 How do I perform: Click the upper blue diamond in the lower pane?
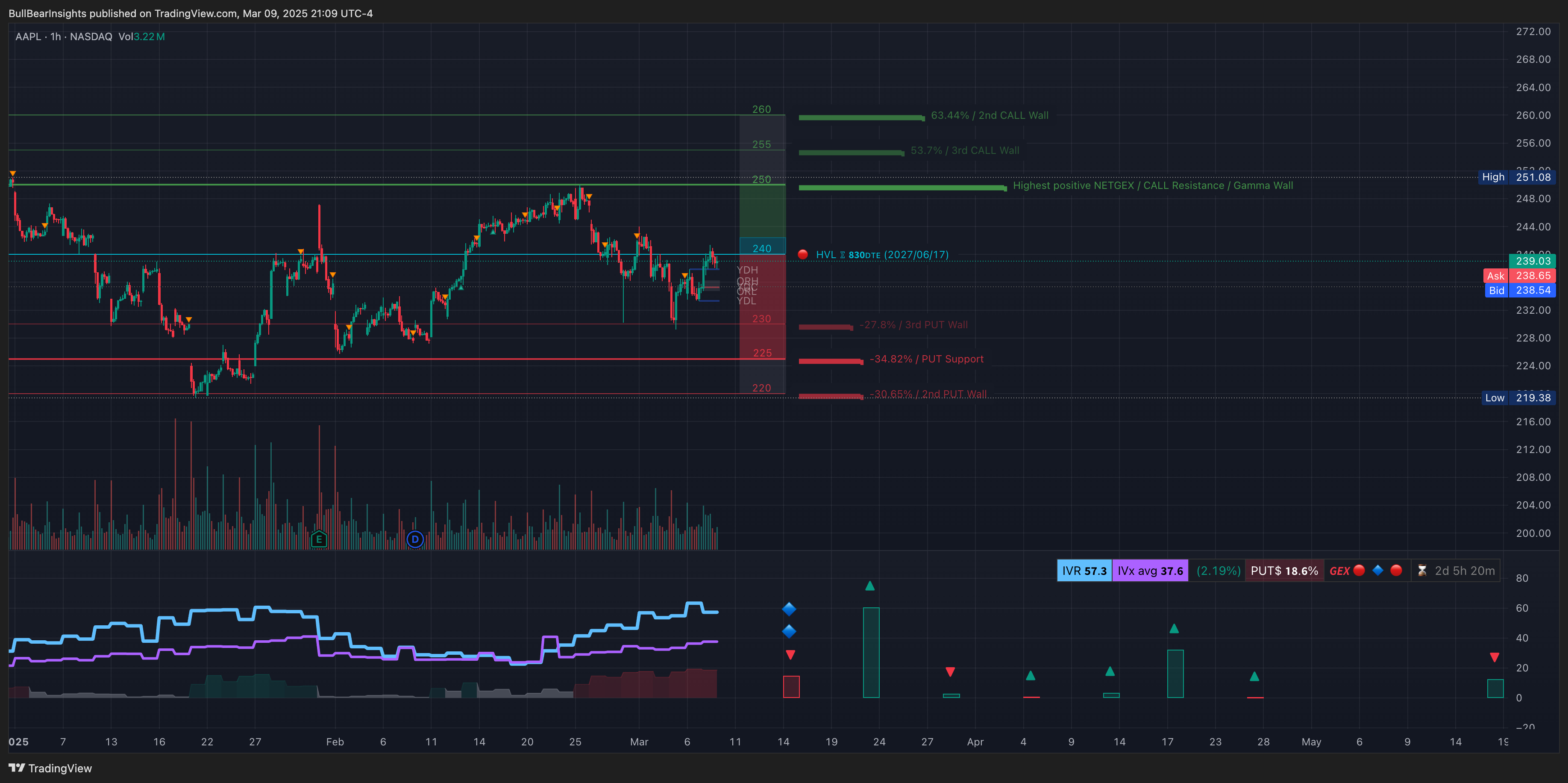tap(790, 608)
